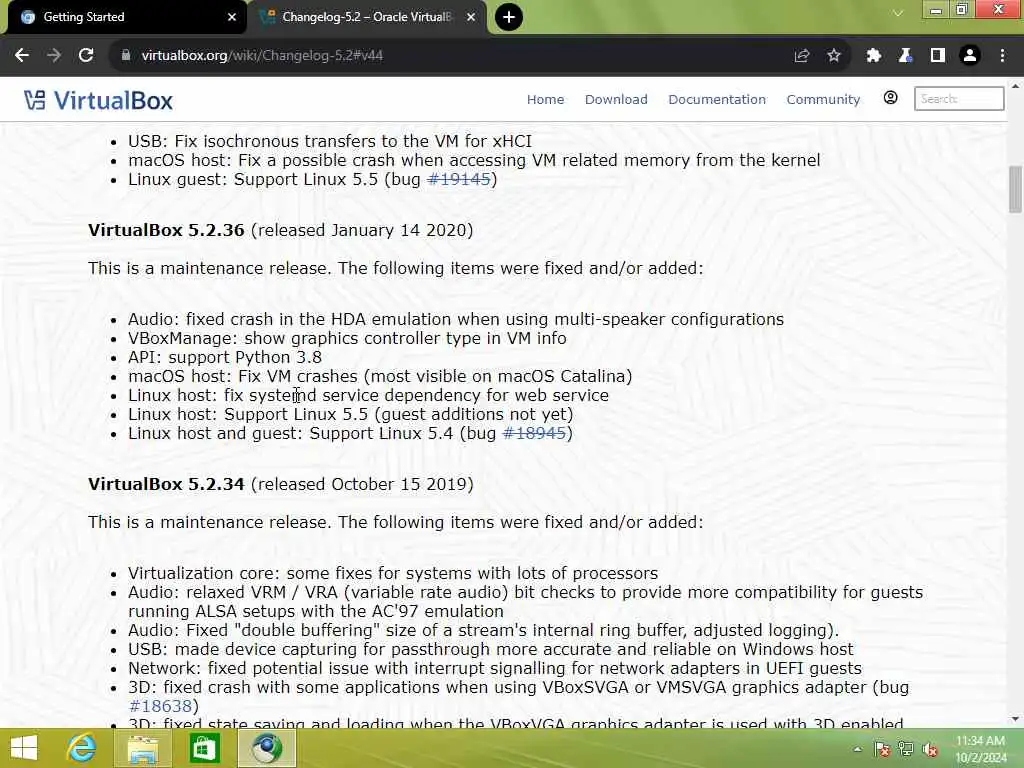Click 'VBoxManage: show graphics controller type' line
Viewport: 1024px width, 768px height.
347,339
